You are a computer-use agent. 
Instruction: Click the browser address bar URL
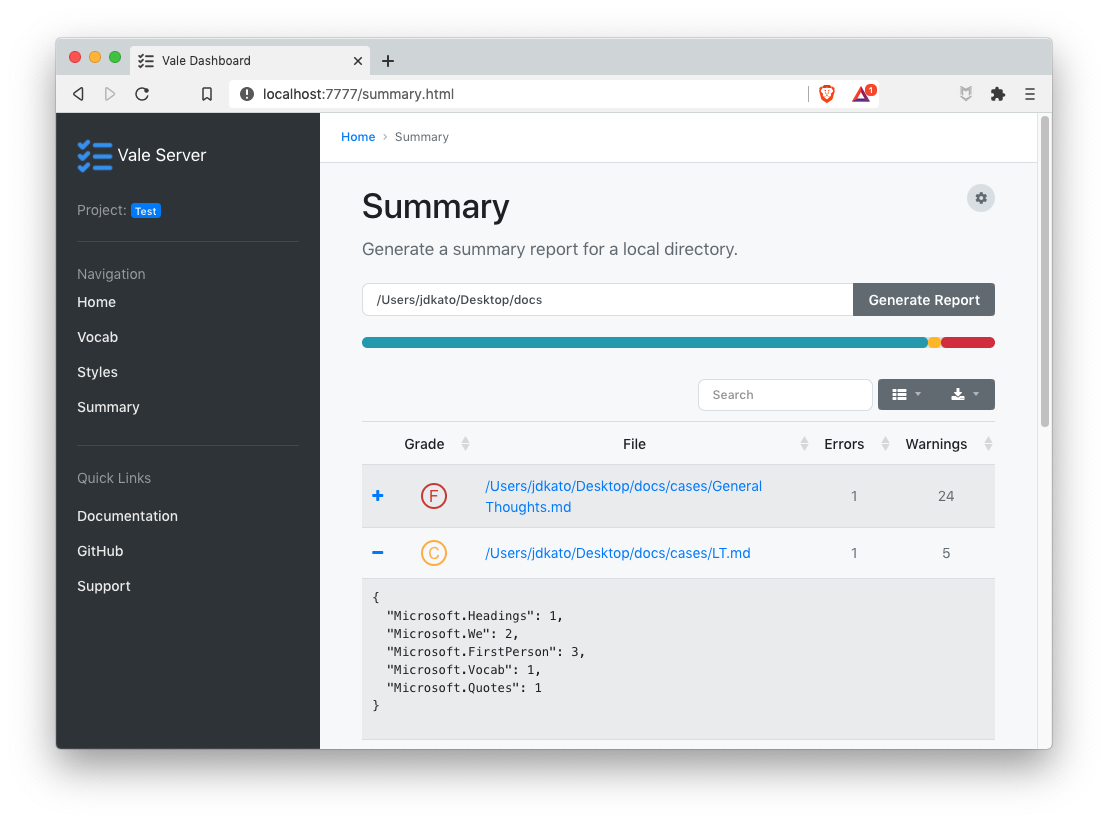(x=358, y=94)
